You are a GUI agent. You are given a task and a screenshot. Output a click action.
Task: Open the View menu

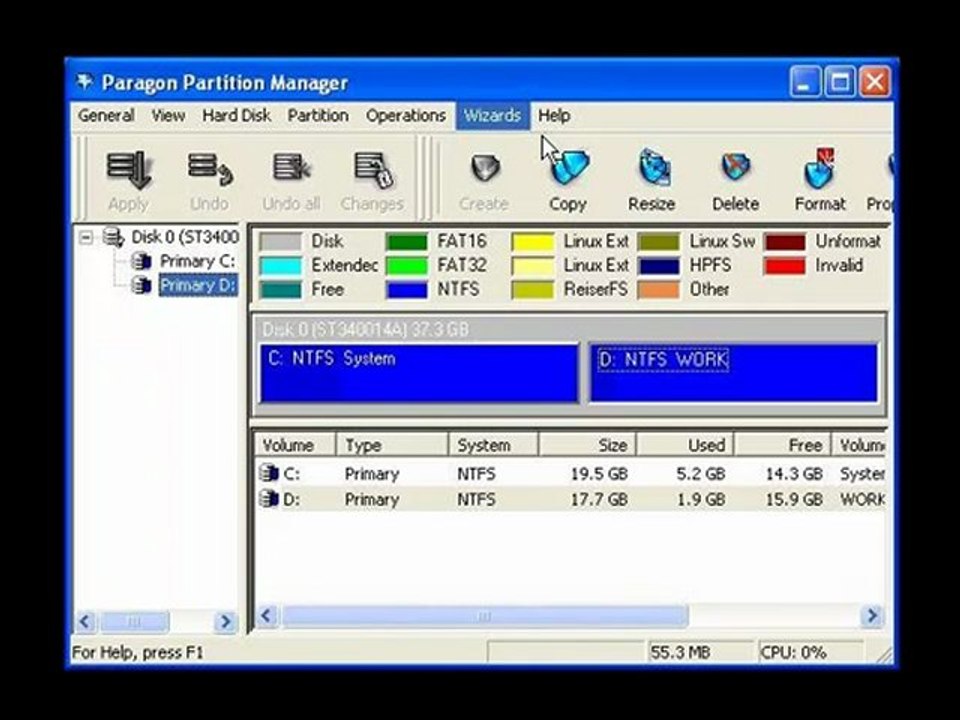(168, 116)
